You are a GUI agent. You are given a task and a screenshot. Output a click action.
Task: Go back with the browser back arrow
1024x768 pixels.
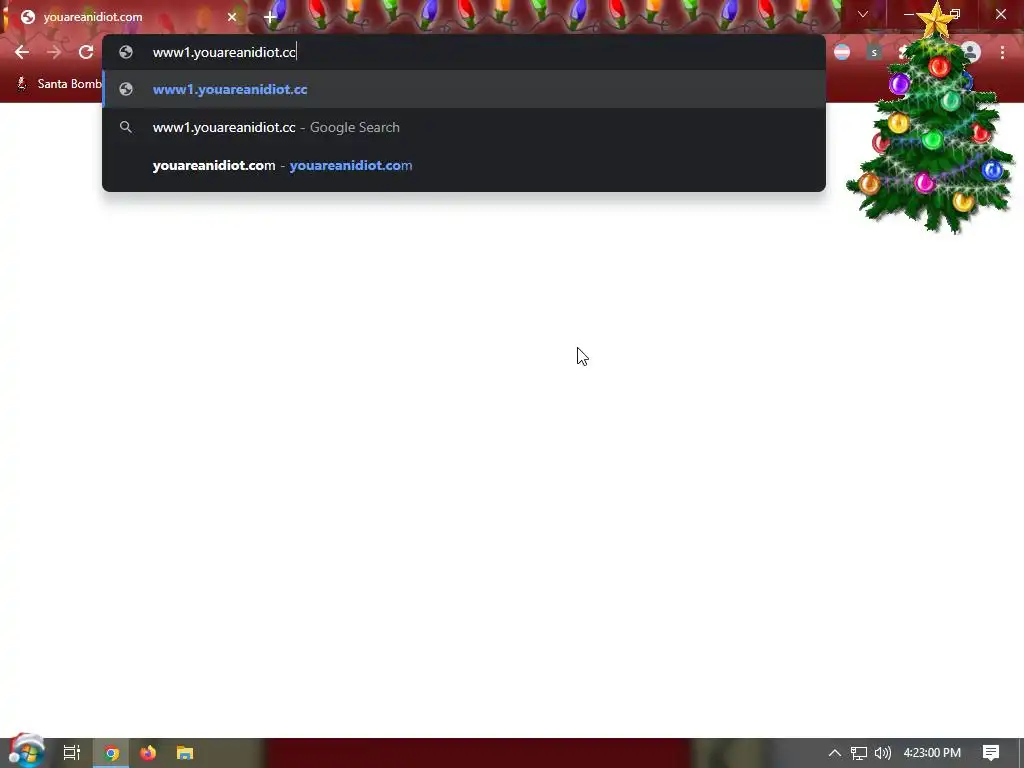22,52
